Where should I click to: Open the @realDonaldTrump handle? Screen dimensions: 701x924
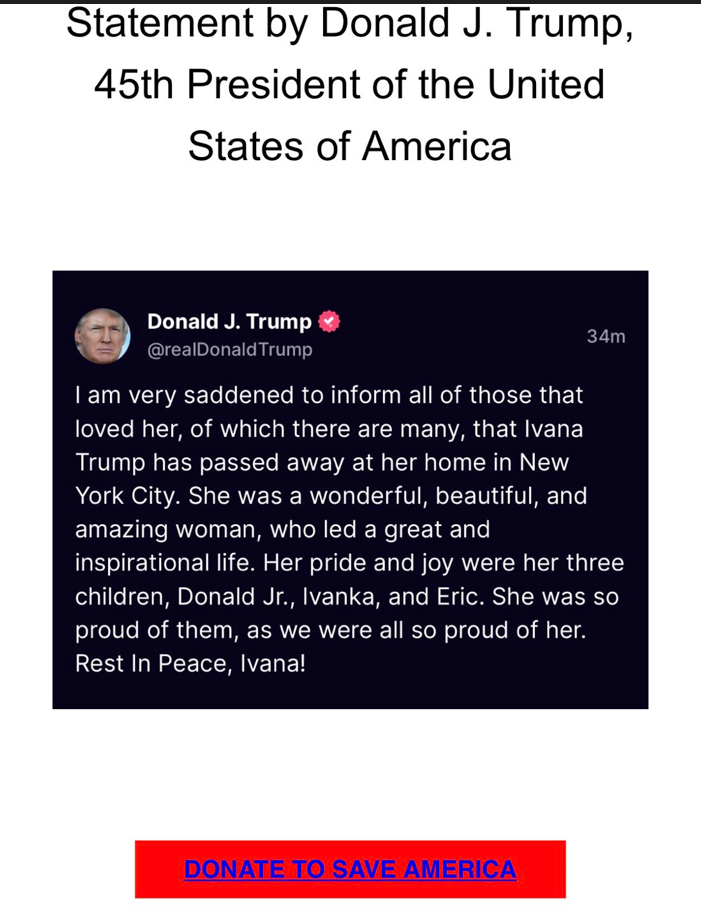230,349
